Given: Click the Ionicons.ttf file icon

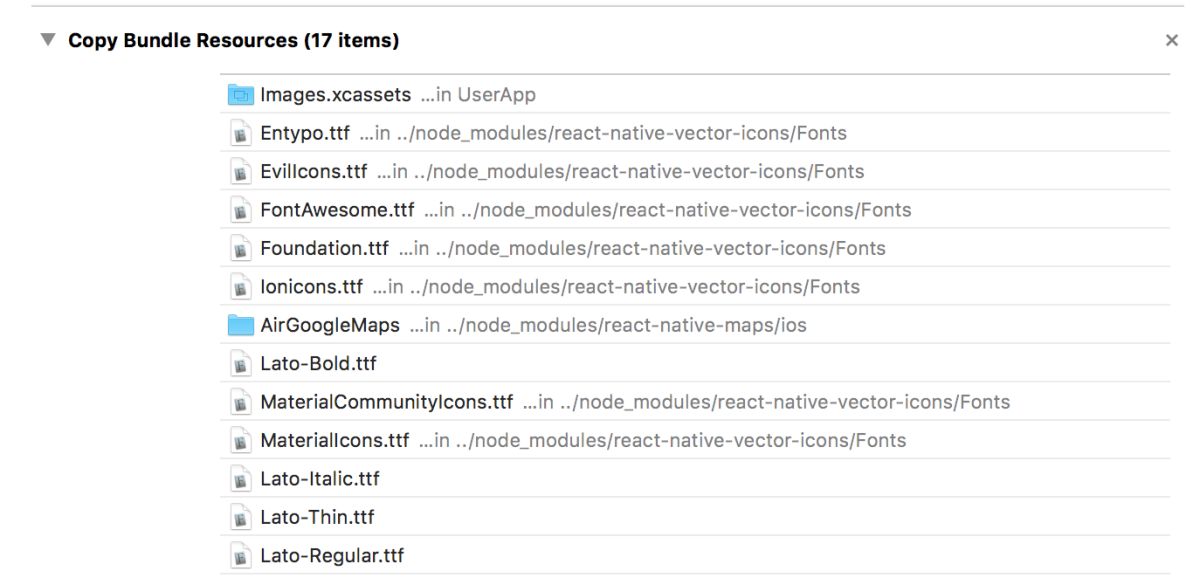Looking at the screenshot, I should coord(240,288).
